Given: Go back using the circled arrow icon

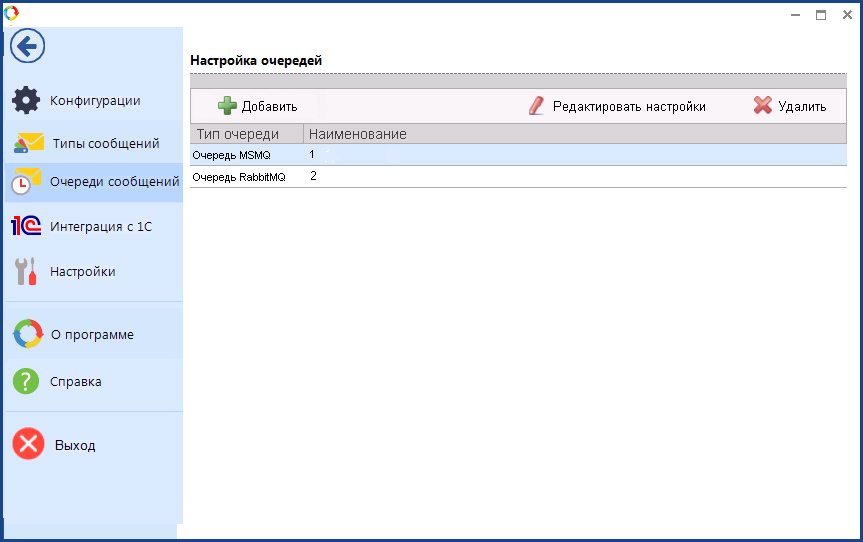Looking at the screenshot, I should pos(27,46).
